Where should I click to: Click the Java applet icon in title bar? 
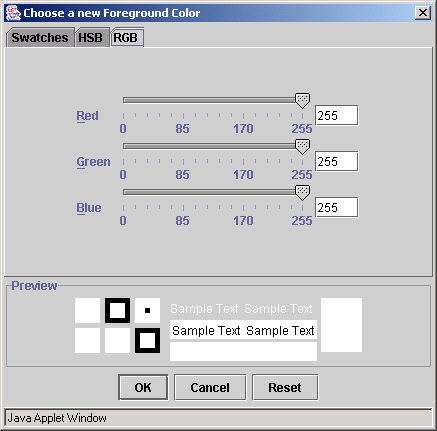tap(13, 13)
